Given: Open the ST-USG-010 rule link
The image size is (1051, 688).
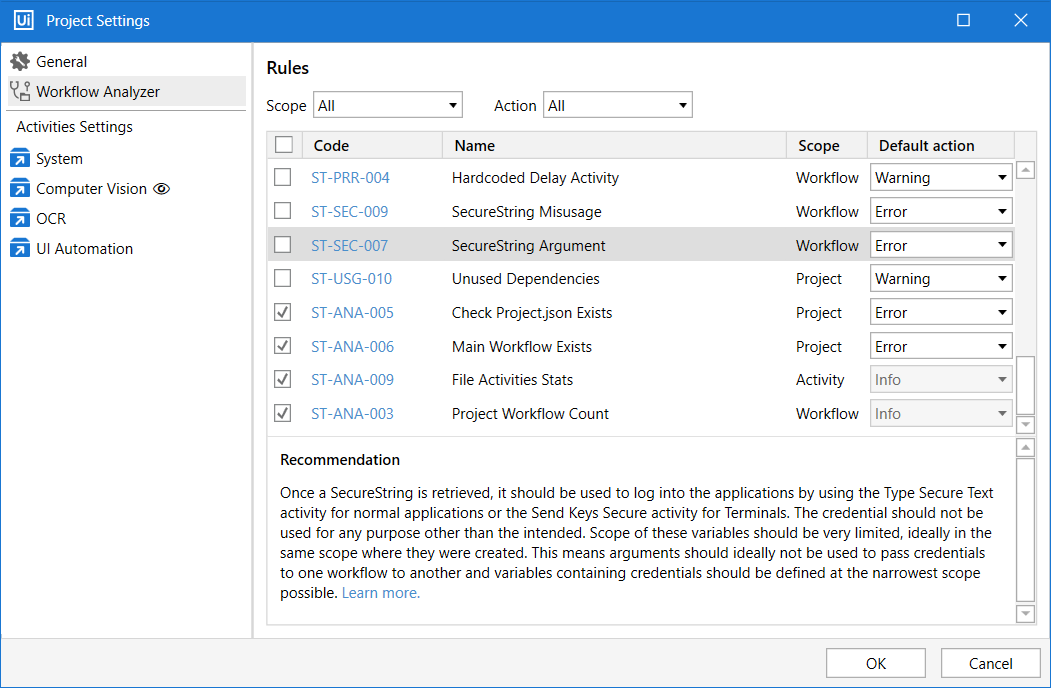Looking at the screenshot, I should 351,278.
